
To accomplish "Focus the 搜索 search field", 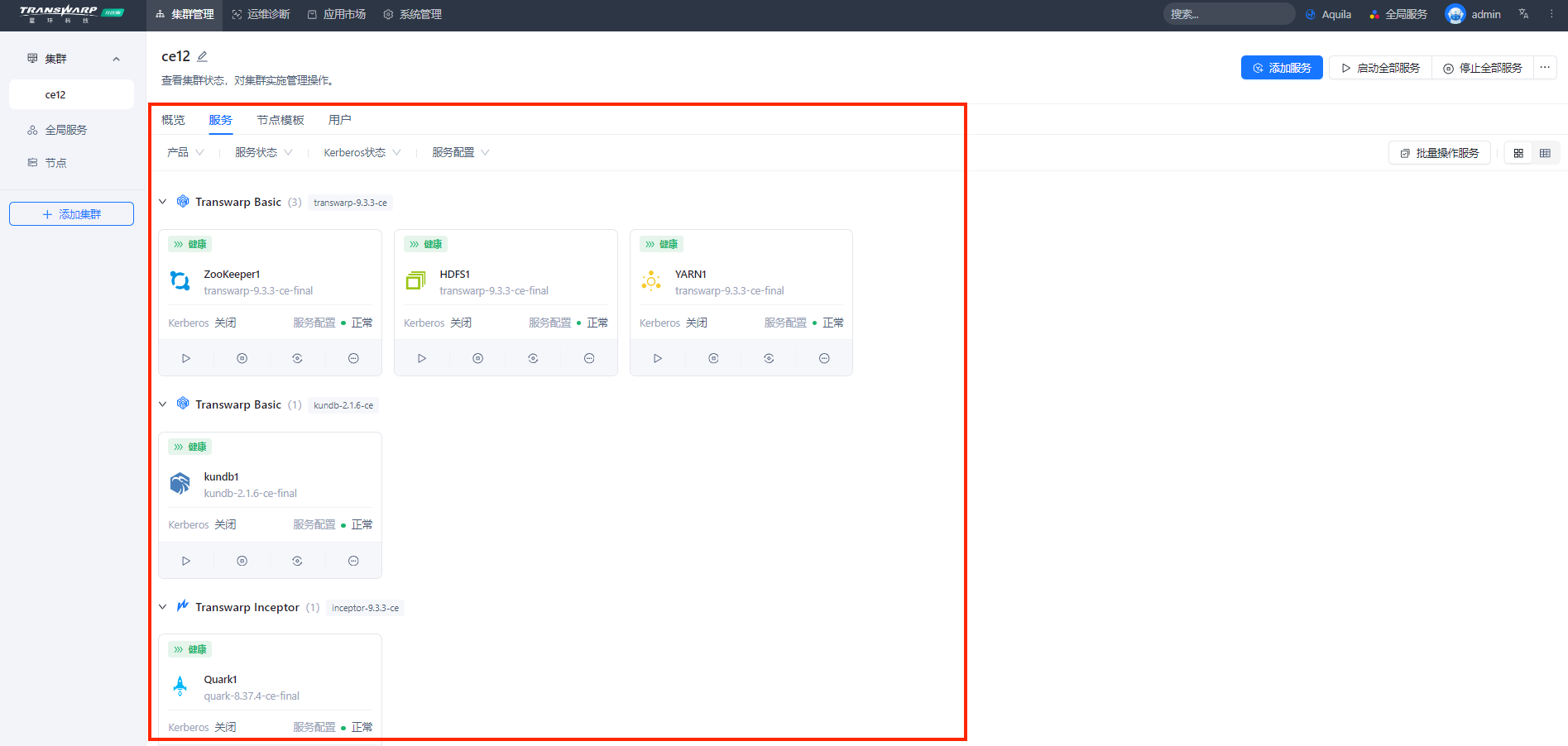I will [x=1229, y=14].
